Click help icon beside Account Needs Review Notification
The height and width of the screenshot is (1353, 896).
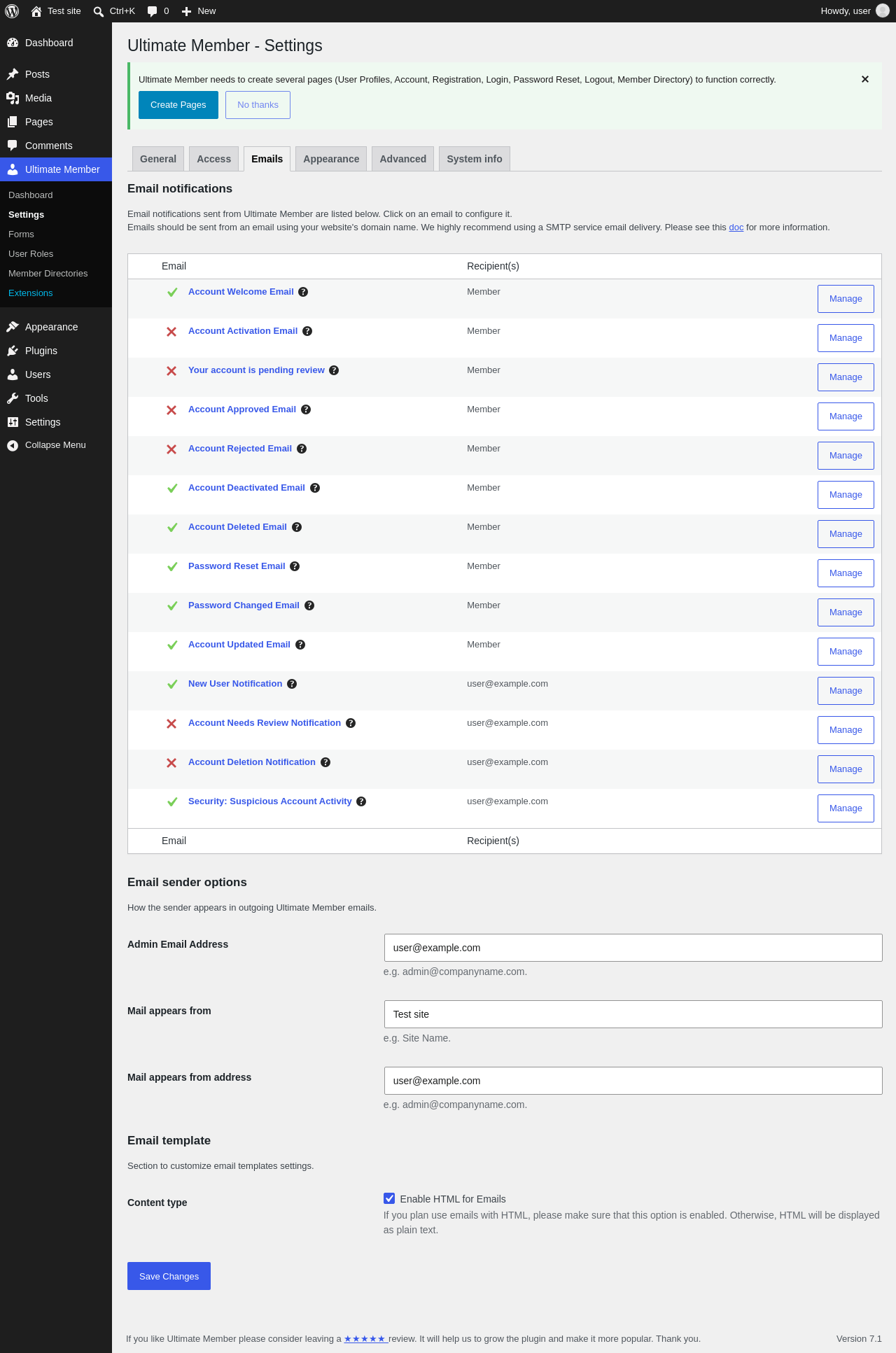click(351, 723)
